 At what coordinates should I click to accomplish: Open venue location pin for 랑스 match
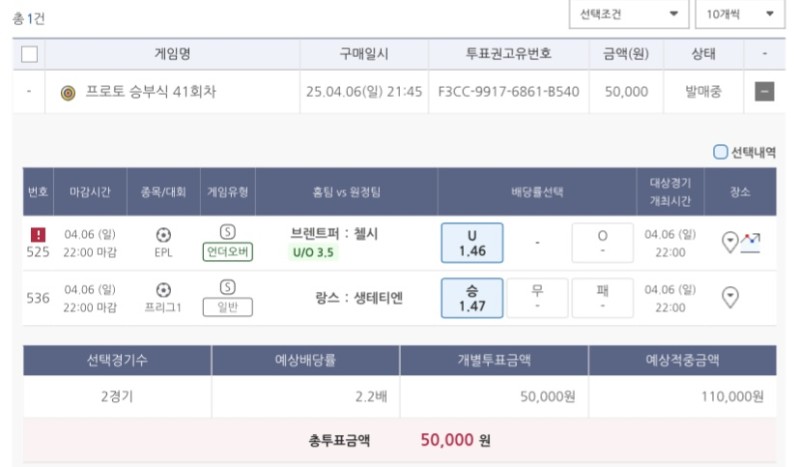pyautogui.click(x=730, y=296)
